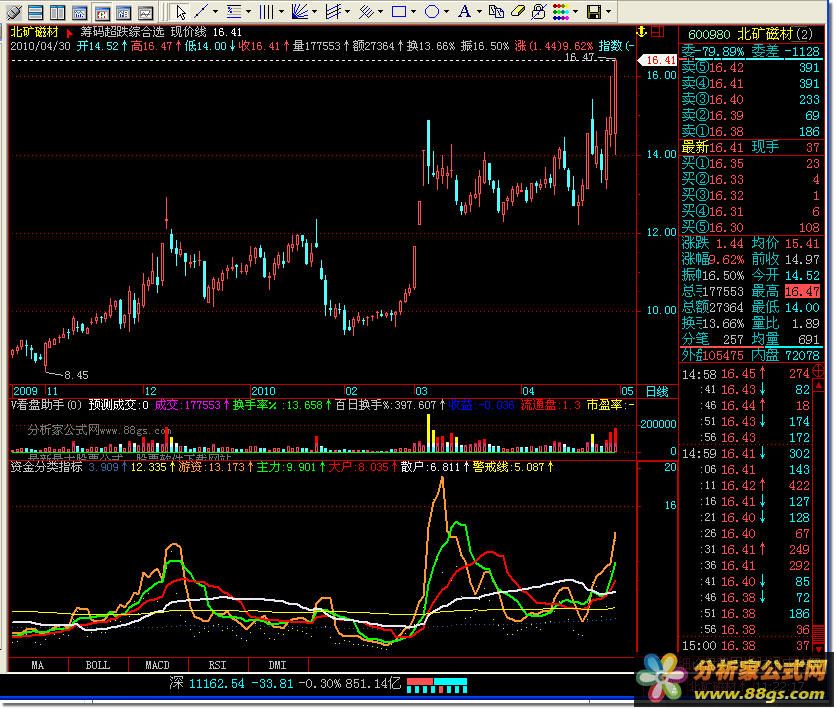
Task: Pick the fan lines drawing tool
Action: [299, 12]
